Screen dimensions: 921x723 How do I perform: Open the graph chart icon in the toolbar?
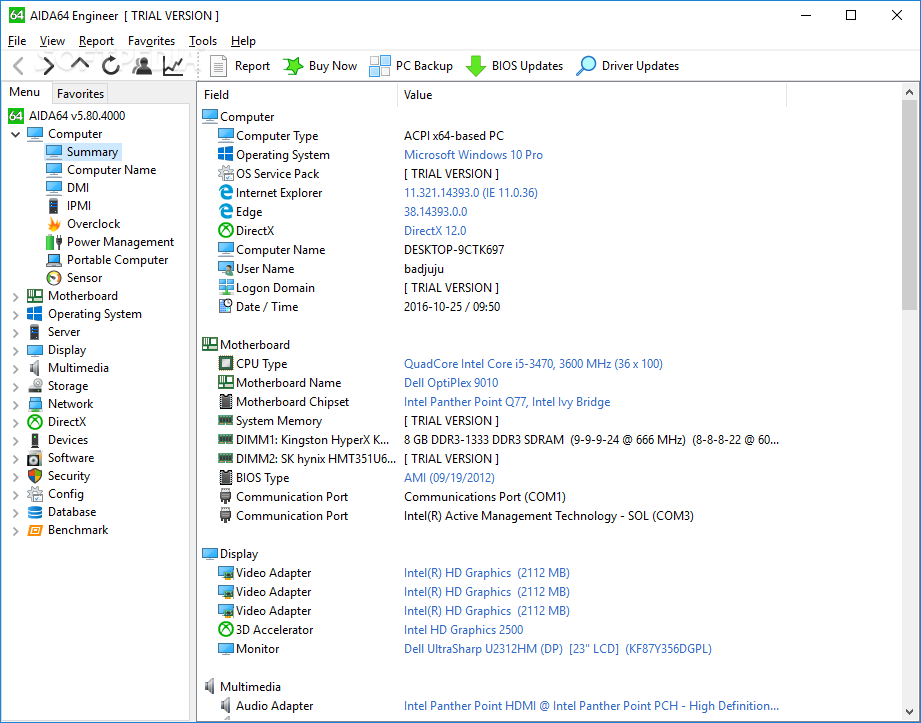pyautogui.click(x=173, y=66)
